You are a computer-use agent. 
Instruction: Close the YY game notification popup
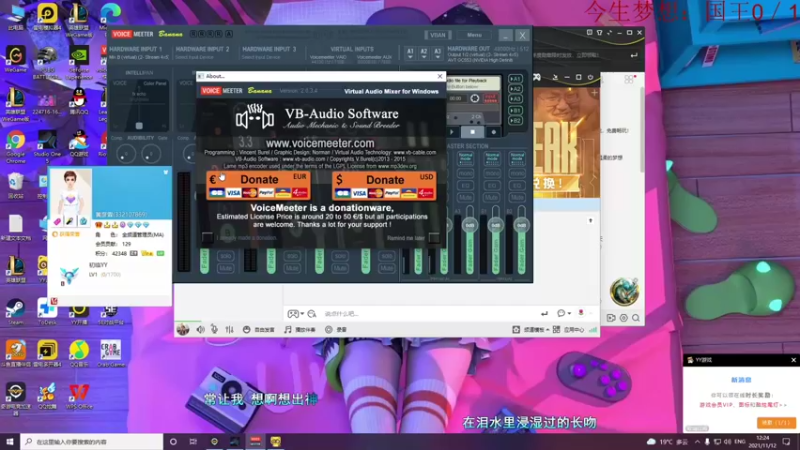pos(793,360)
